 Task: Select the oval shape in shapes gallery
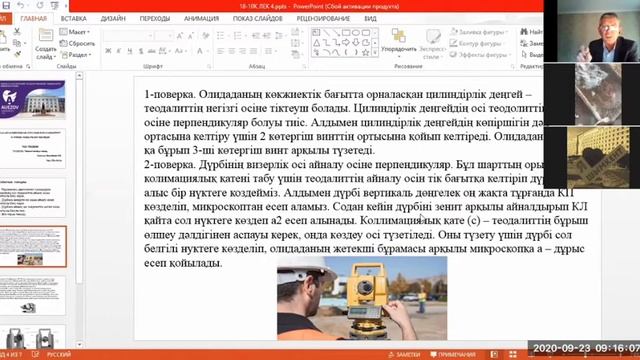[356, 32]
